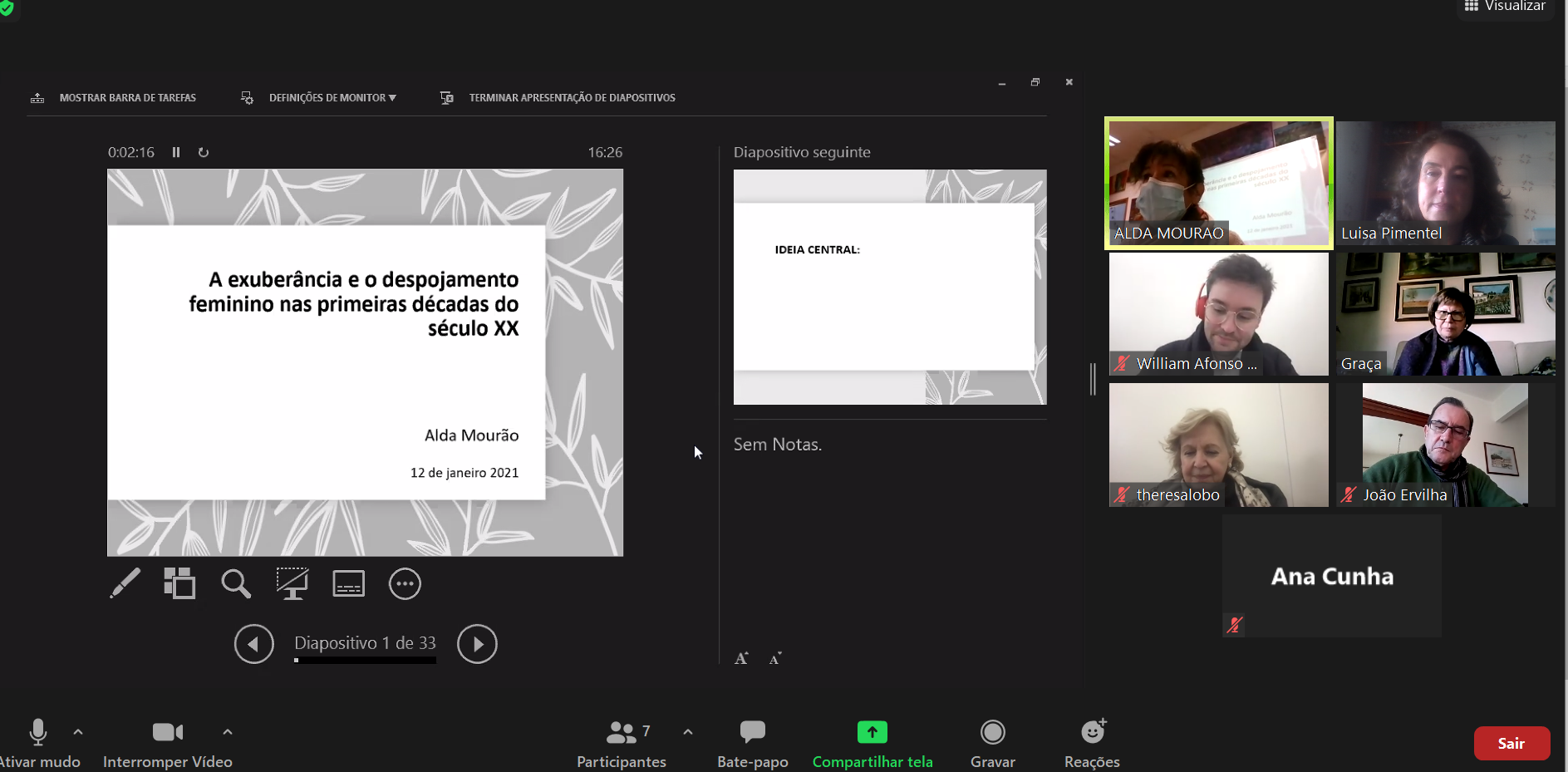Stop camera with Interromper Vídeo
This screenshot has height=772, width=1568.
[x=168, y=741]
